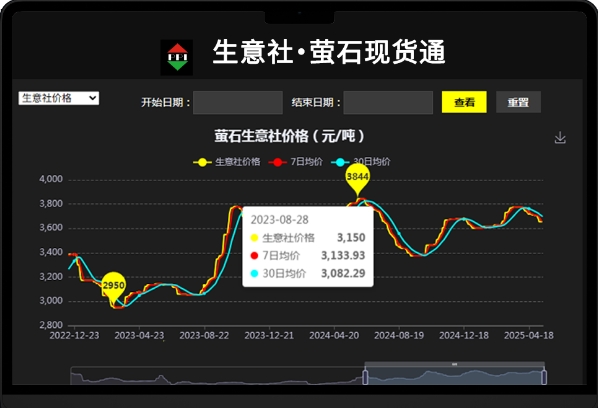598x408 pixels.
Task: Click the 2024-12-18 axis date label
Action: pos(464,336)
